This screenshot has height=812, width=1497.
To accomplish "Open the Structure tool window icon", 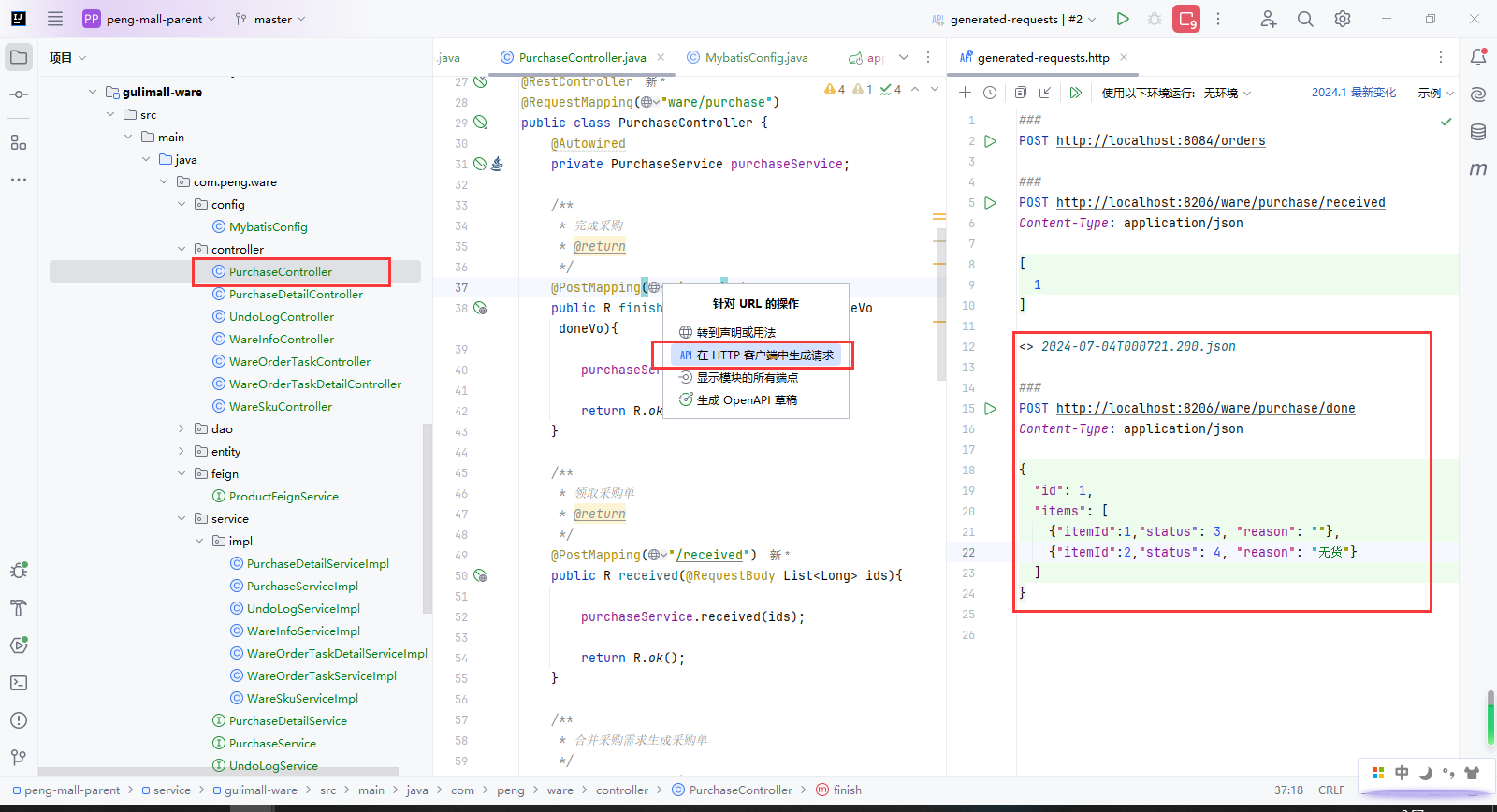I will tap(19, 142).
